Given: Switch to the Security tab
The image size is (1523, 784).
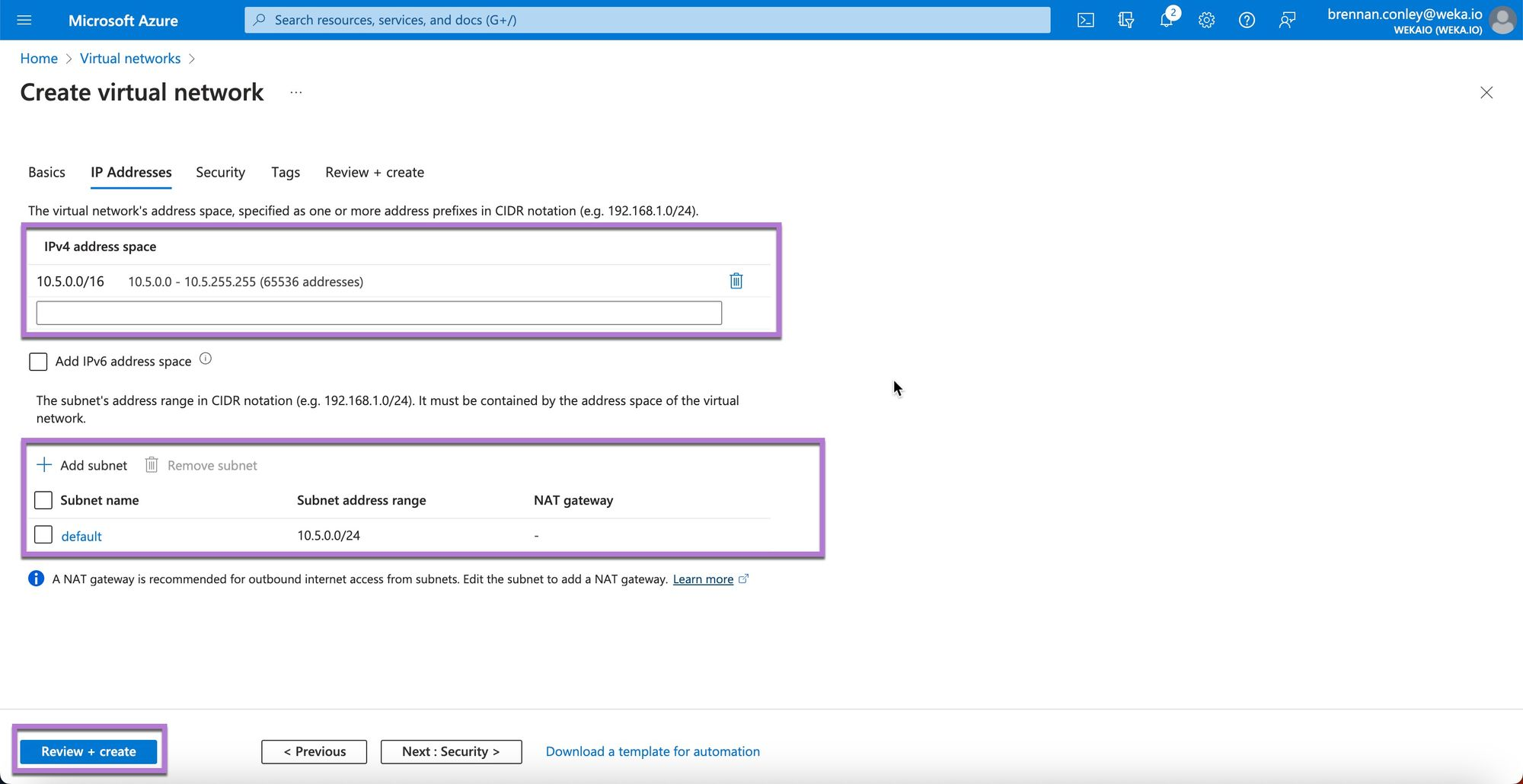Looking at the screenshot, I should (220, 173).
